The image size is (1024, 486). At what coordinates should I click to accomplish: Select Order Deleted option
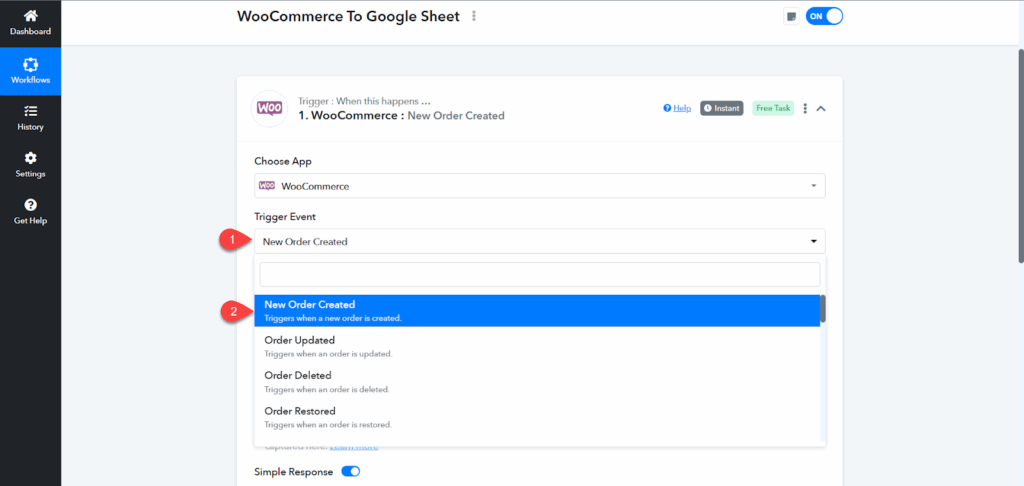tap(537, 381)
